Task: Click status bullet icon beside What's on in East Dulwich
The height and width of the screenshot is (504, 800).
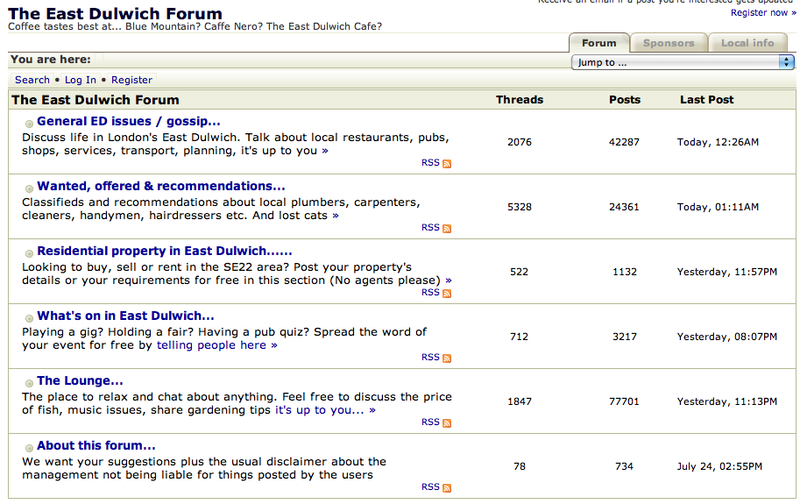Action: 29,318
